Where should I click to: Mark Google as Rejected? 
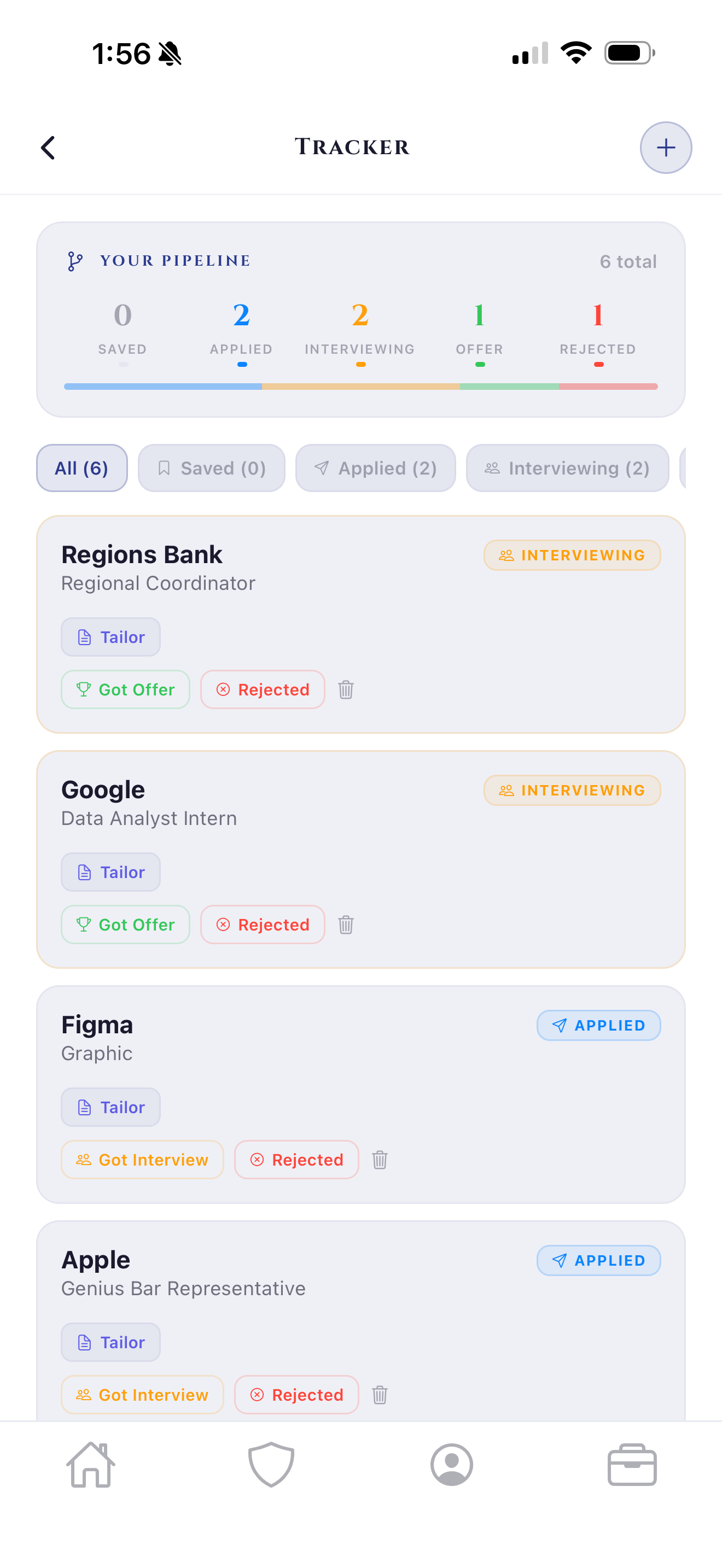click(x=263, y=925)
